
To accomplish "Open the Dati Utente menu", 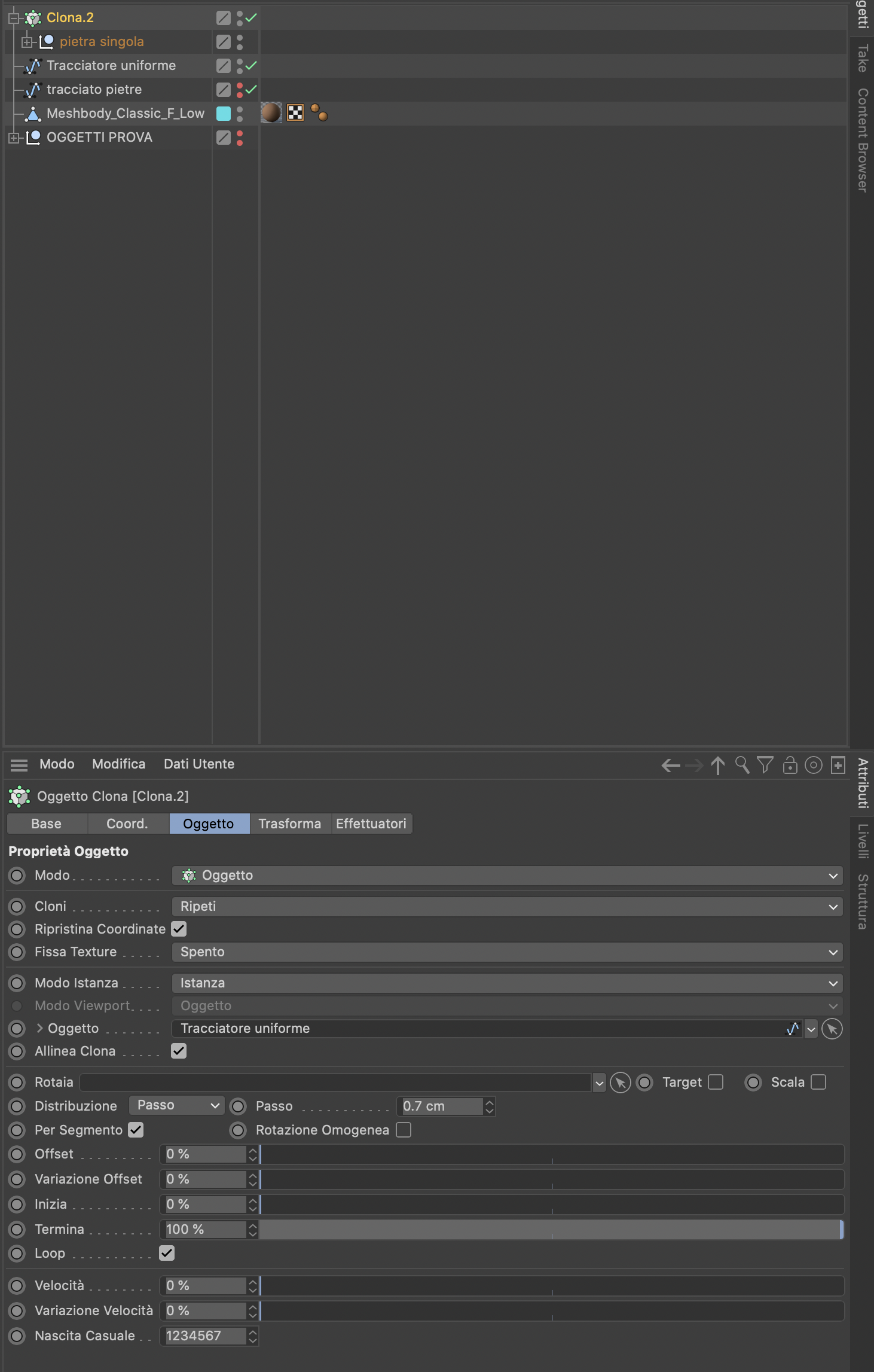I will pos(199,764).
